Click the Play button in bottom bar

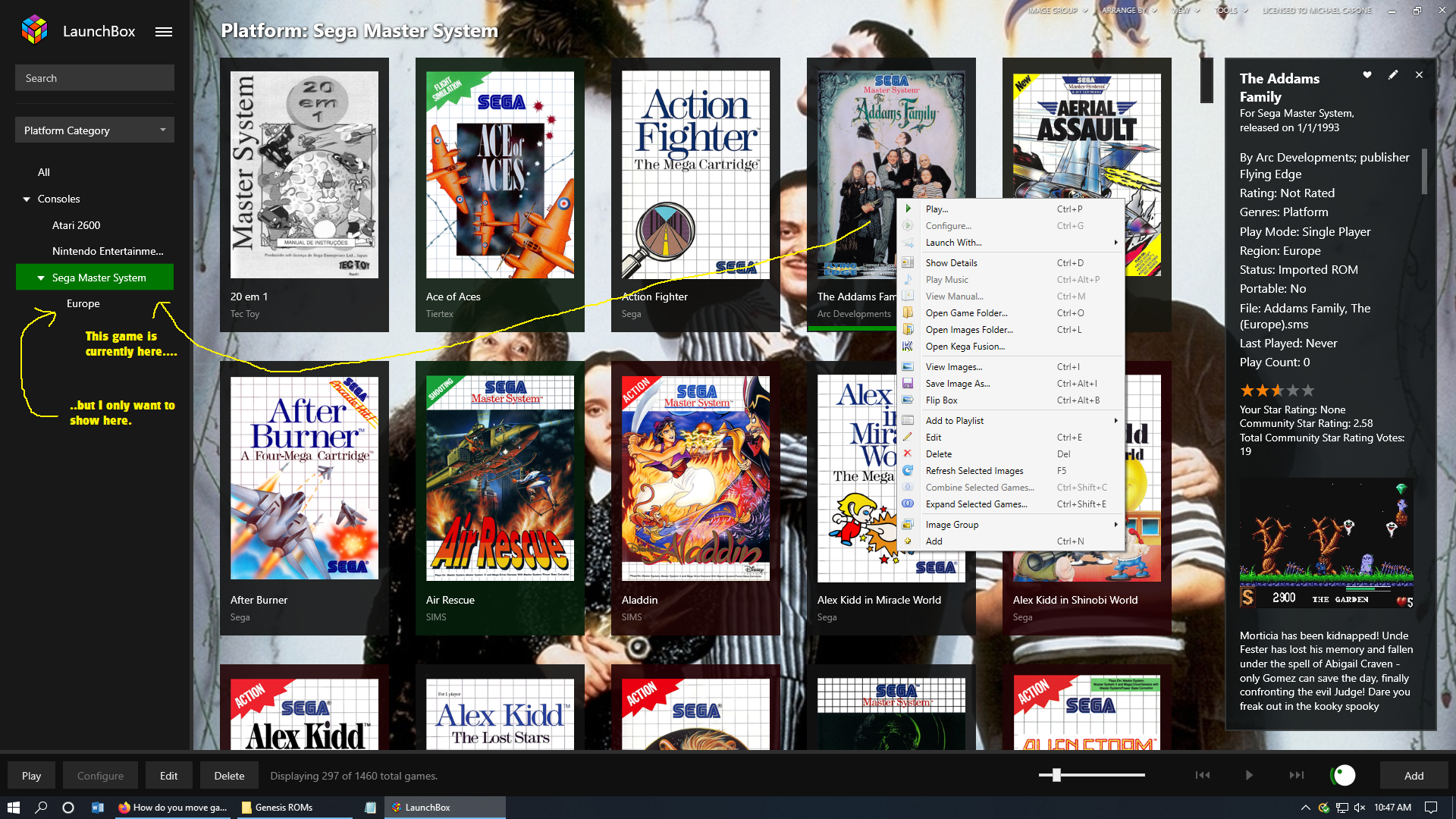(x=31, y=775)
